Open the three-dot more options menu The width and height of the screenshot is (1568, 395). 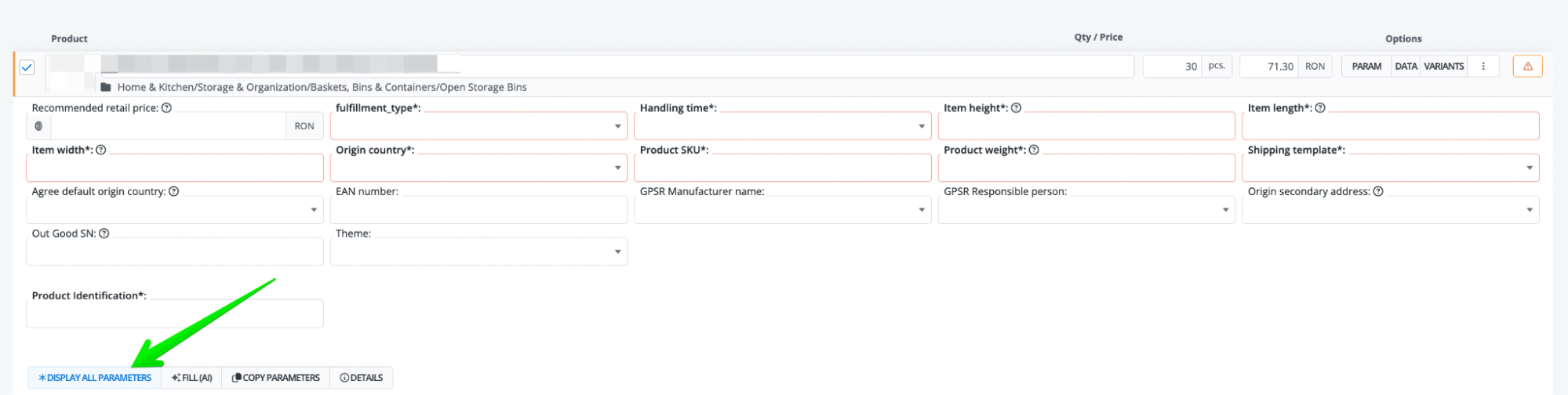coord(1483,67)
